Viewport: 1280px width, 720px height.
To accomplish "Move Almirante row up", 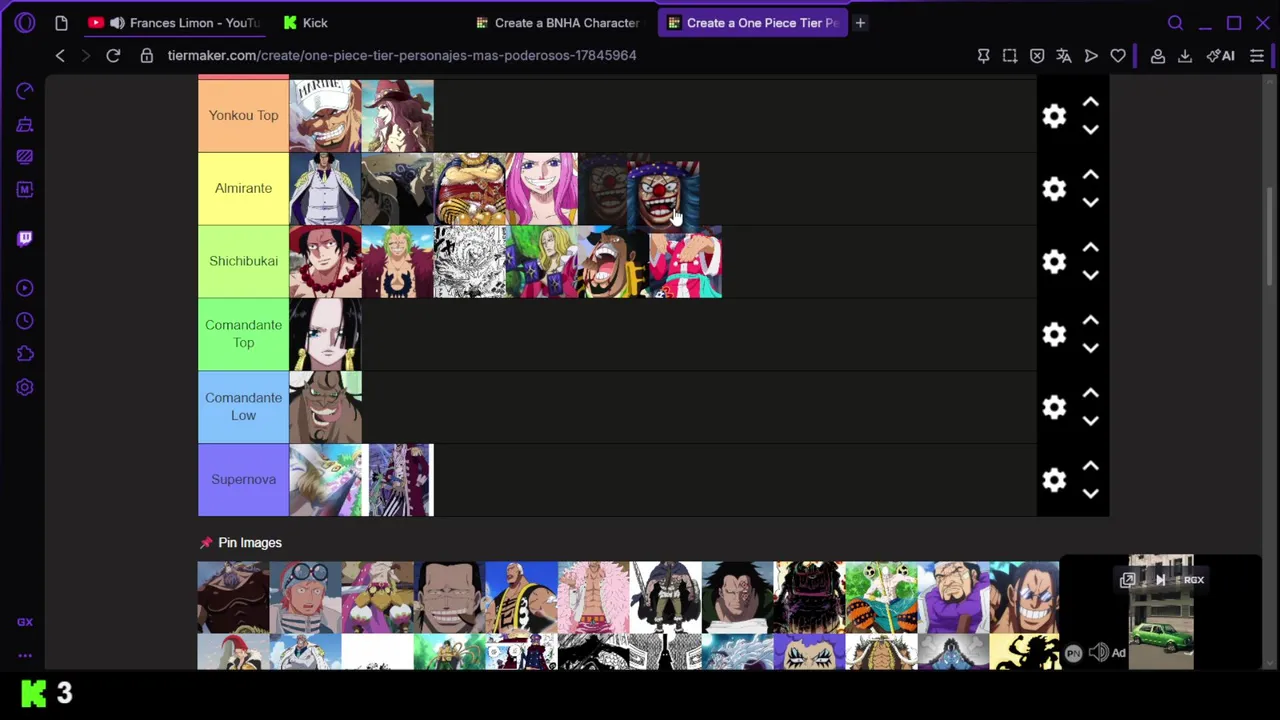I will click(1091, 175).
